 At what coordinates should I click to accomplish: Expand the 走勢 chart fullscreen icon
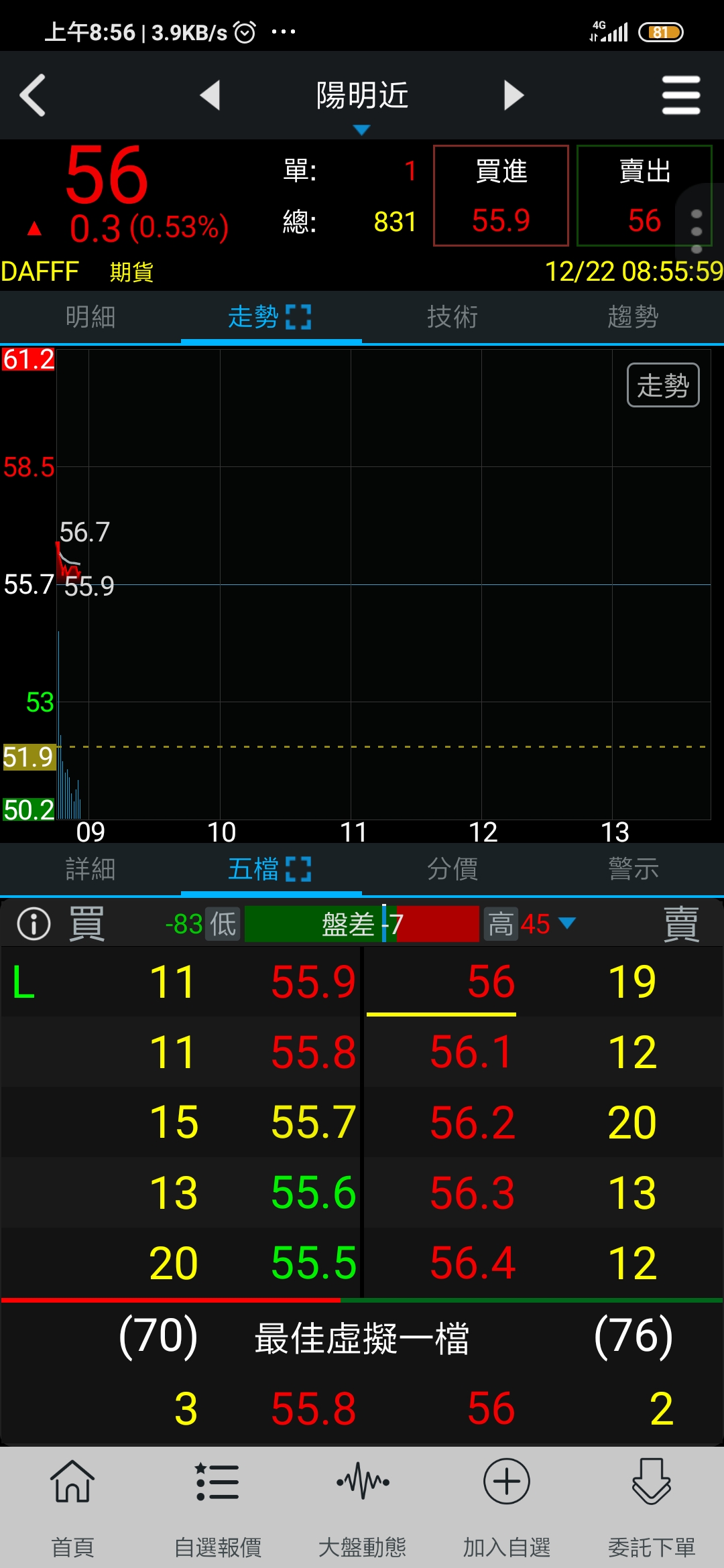(x=298, y=317)
